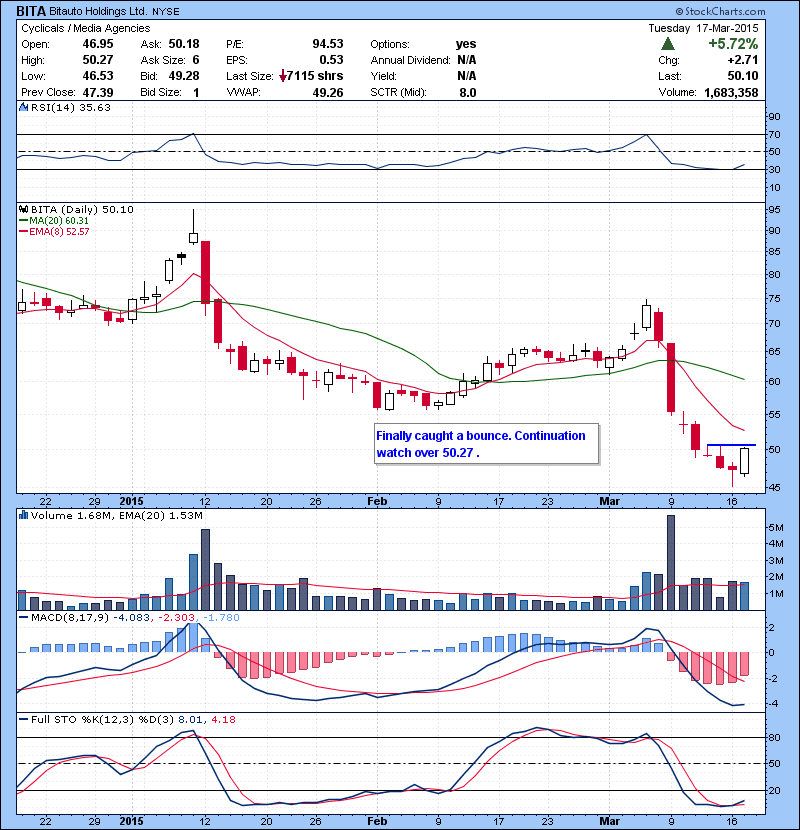
Task: Click the tallest volume bar on Mar 9
Action: (671, 563)
